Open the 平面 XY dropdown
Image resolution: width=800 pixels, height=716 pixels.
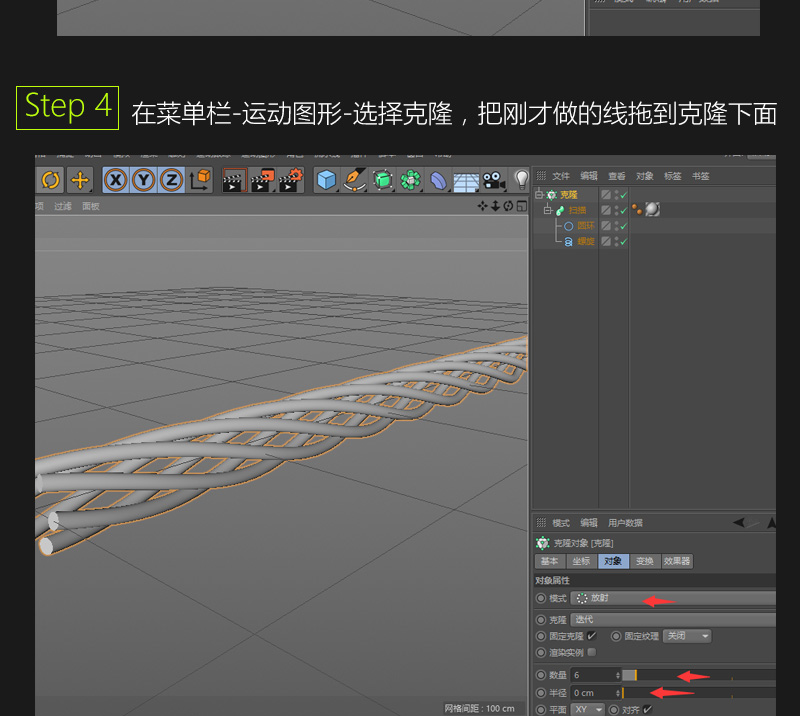587,709
